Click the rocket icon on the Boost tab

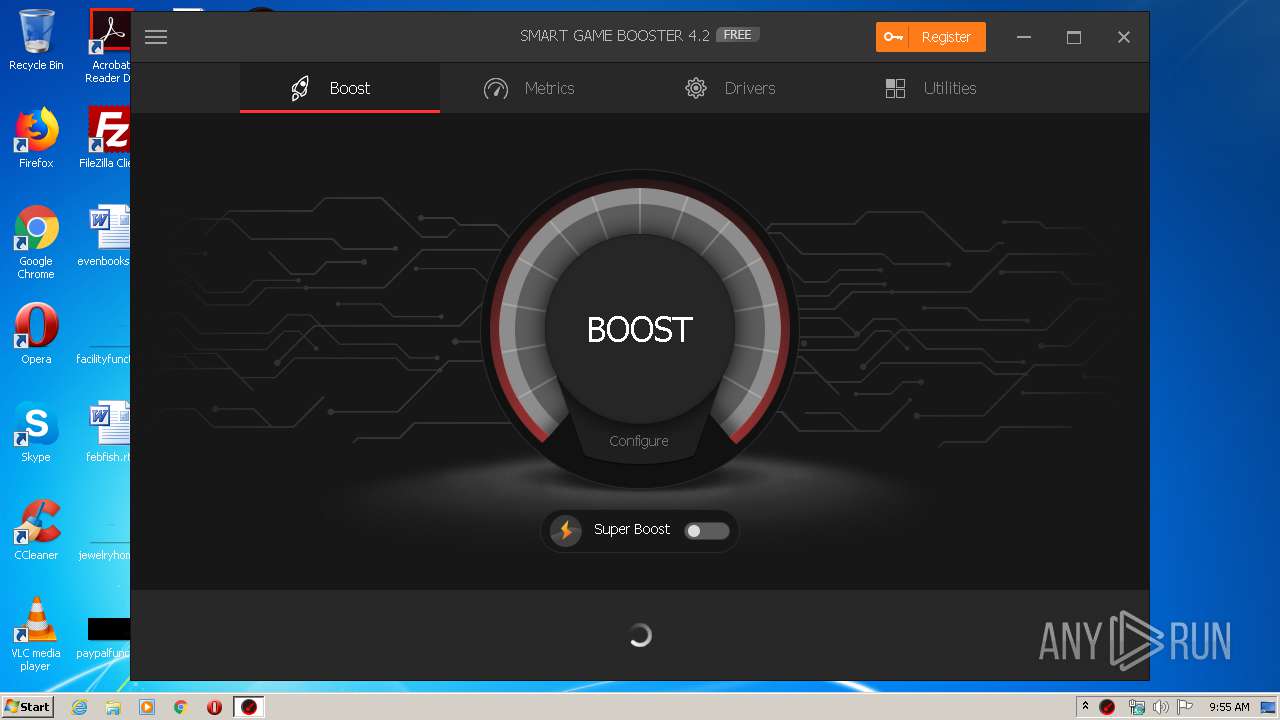[300, 88]
